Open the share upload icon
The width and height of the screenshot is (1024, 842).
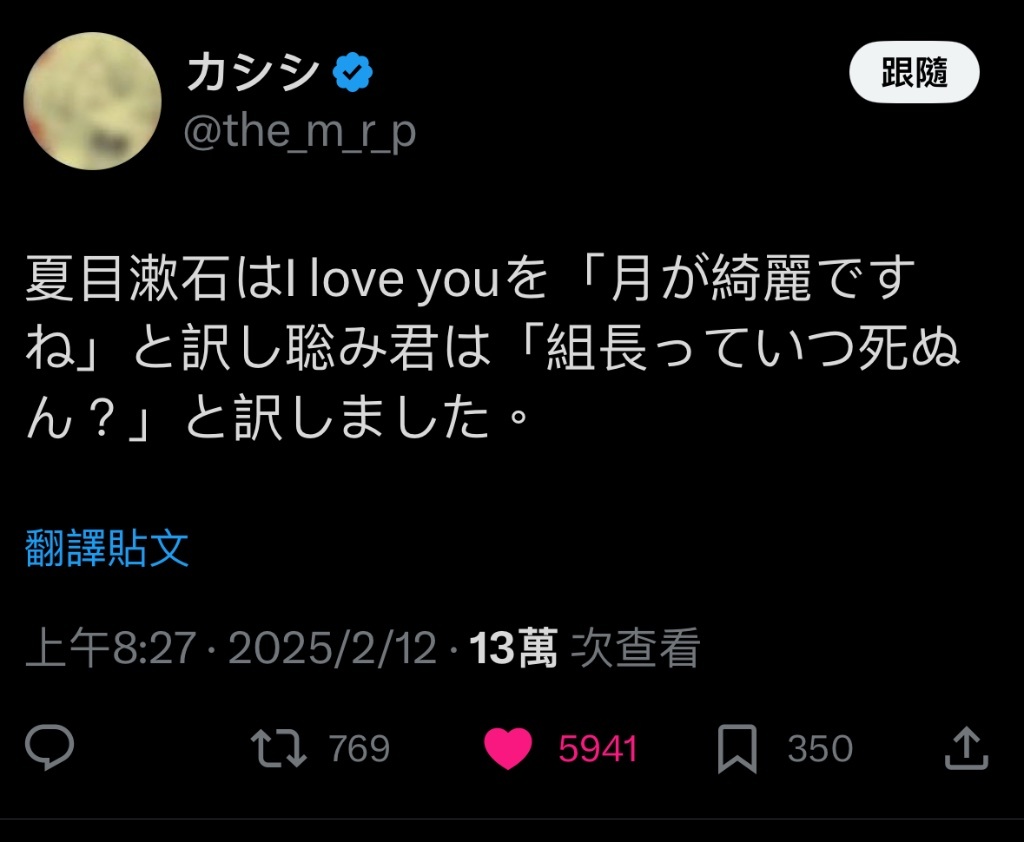pos(967,748)
